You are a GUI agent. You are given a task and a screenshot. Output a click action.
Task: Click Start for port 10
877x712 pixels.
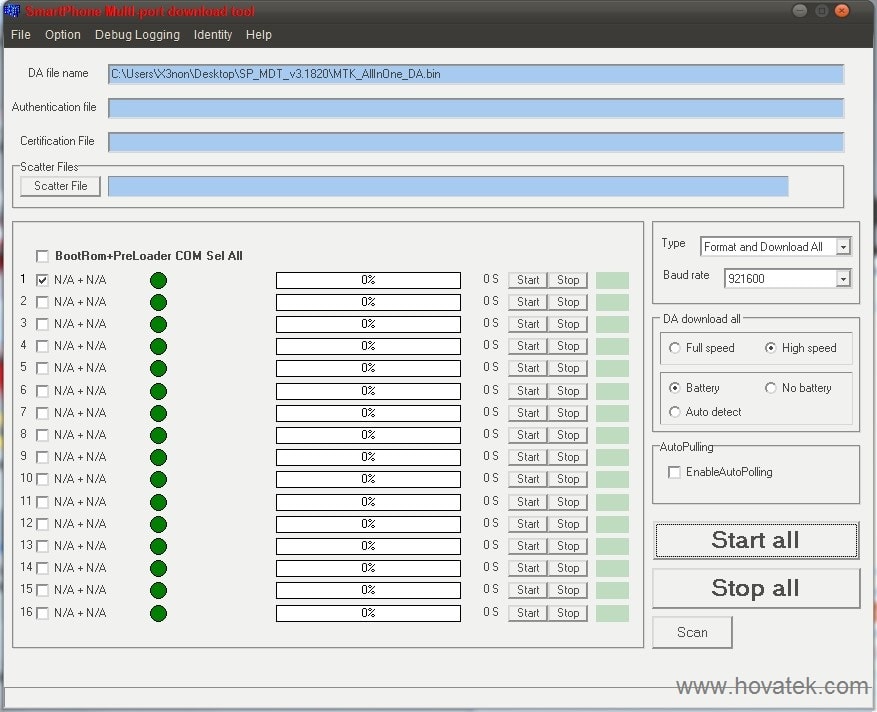[x=528, y=479]
